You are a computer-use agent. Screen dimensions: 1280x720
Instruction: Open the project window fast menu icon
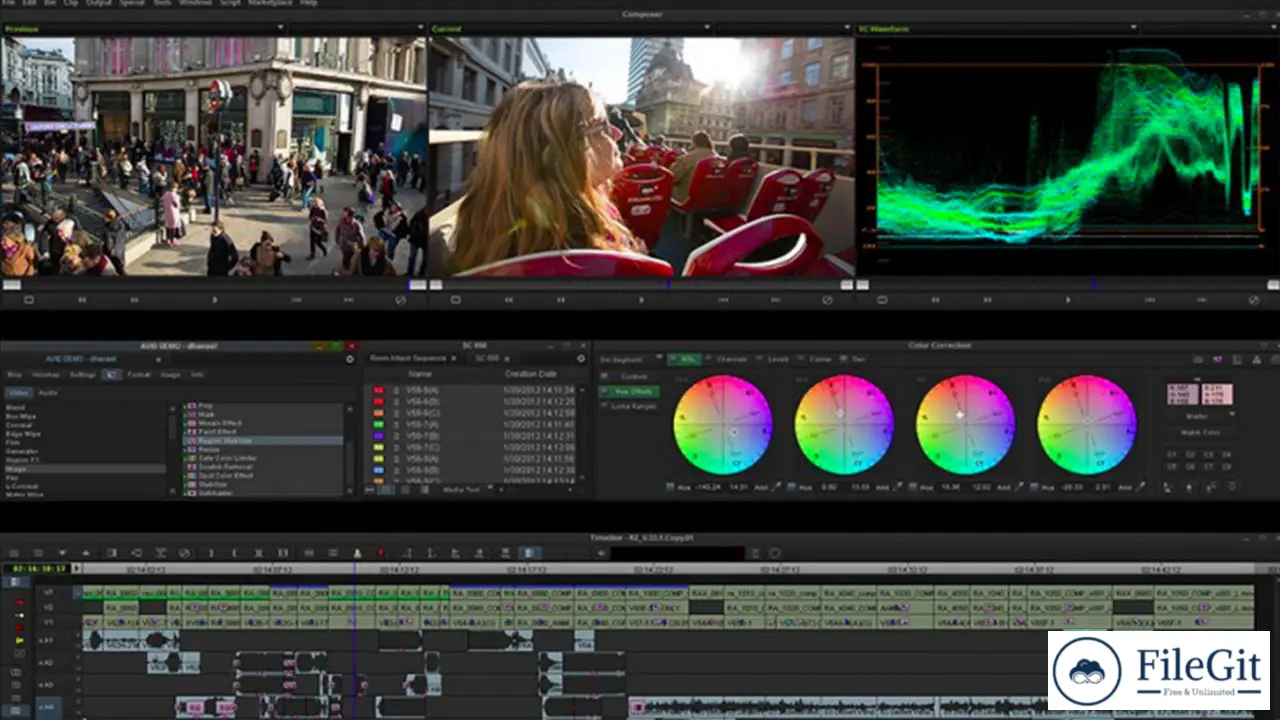[x=349, y=359]
